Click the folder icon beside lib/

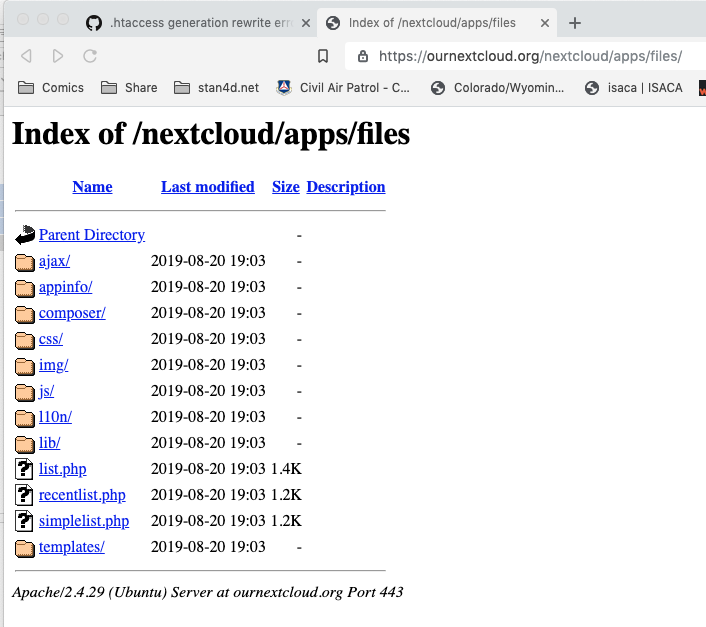coord(25,445)
